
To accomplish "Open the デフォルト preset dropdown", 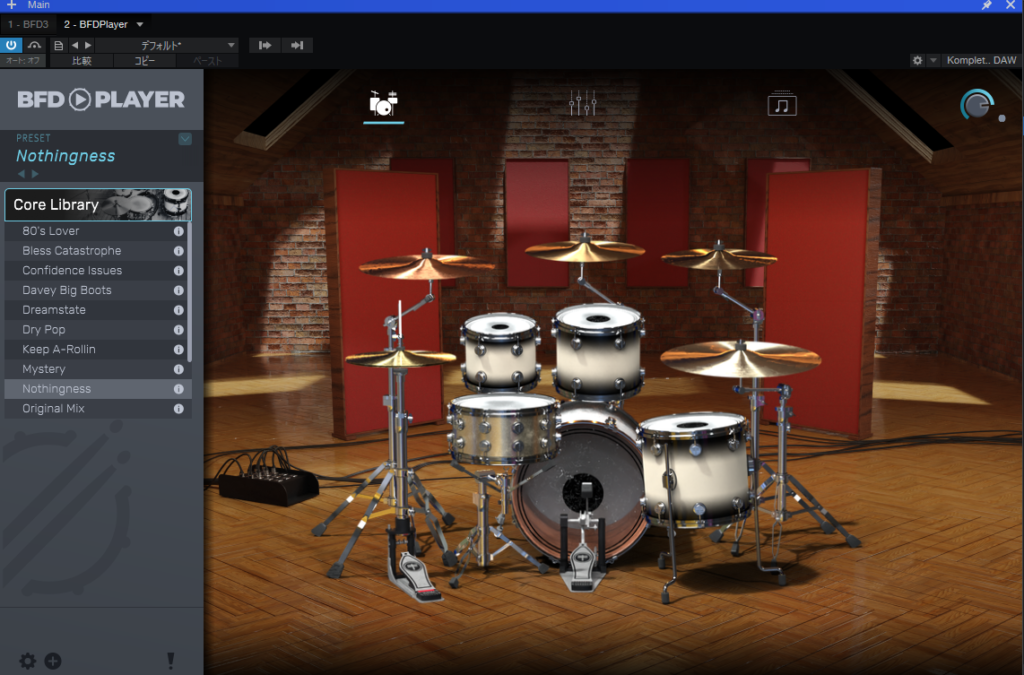I will coord(167,45).
